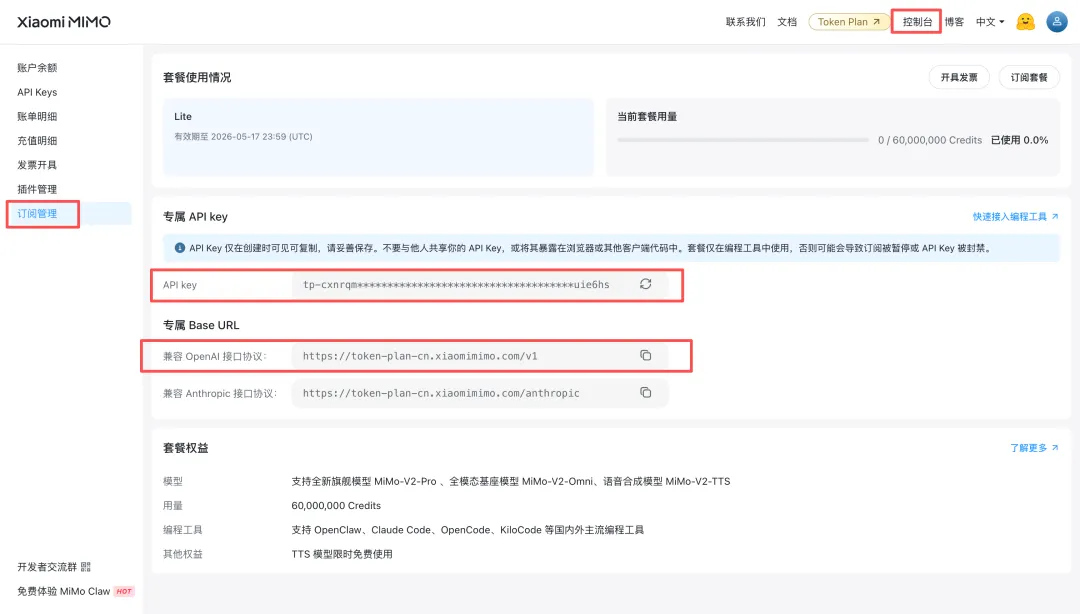
Task: Open the 中文 language dropdown
Action: point(990,22)
